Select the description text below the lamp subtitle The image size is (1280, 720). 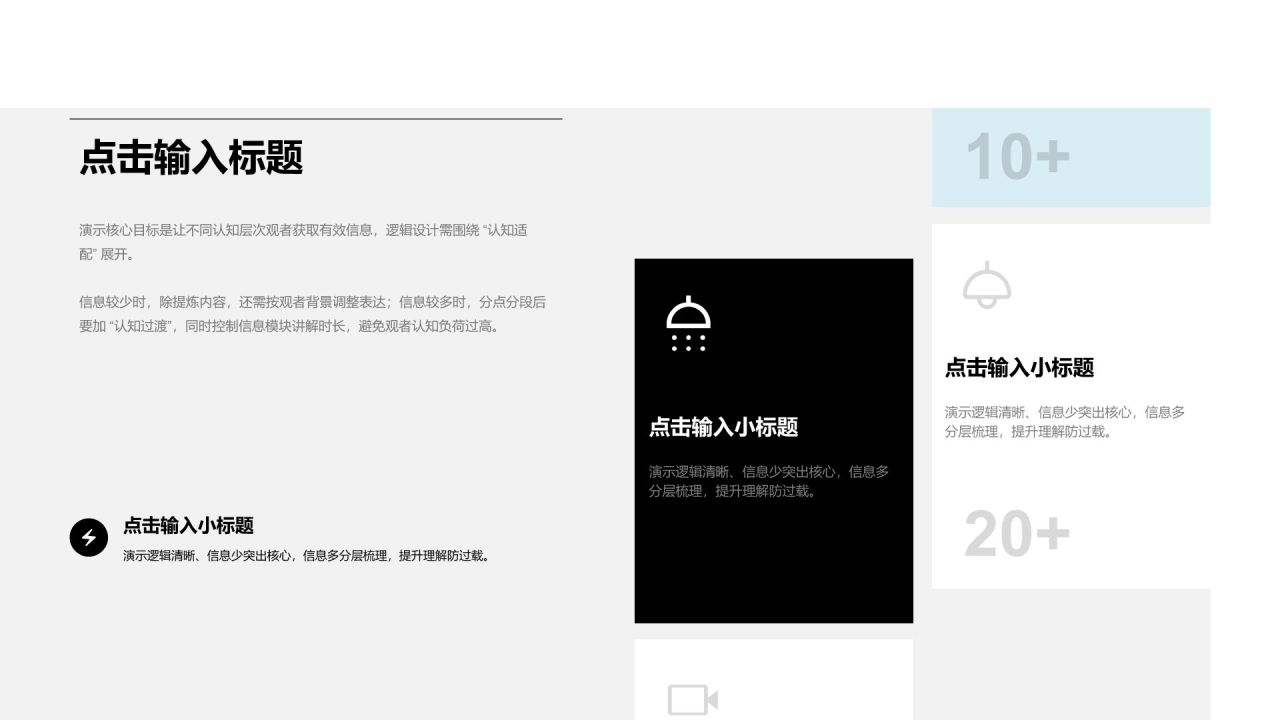1064,422
